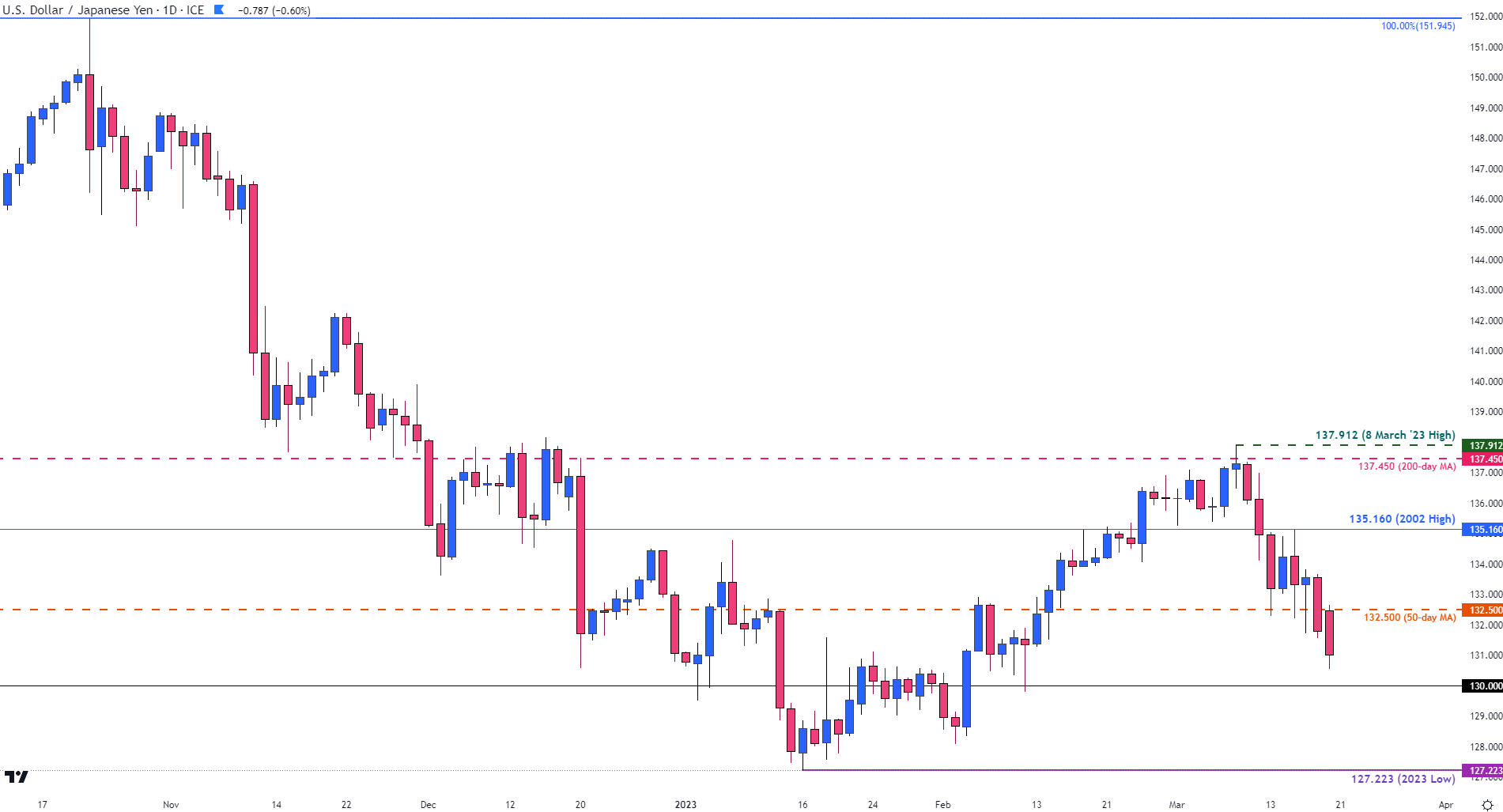The image size is (1503, 812).
Task: Open chart settings gear icon
Action: [x=1486, y=805]
